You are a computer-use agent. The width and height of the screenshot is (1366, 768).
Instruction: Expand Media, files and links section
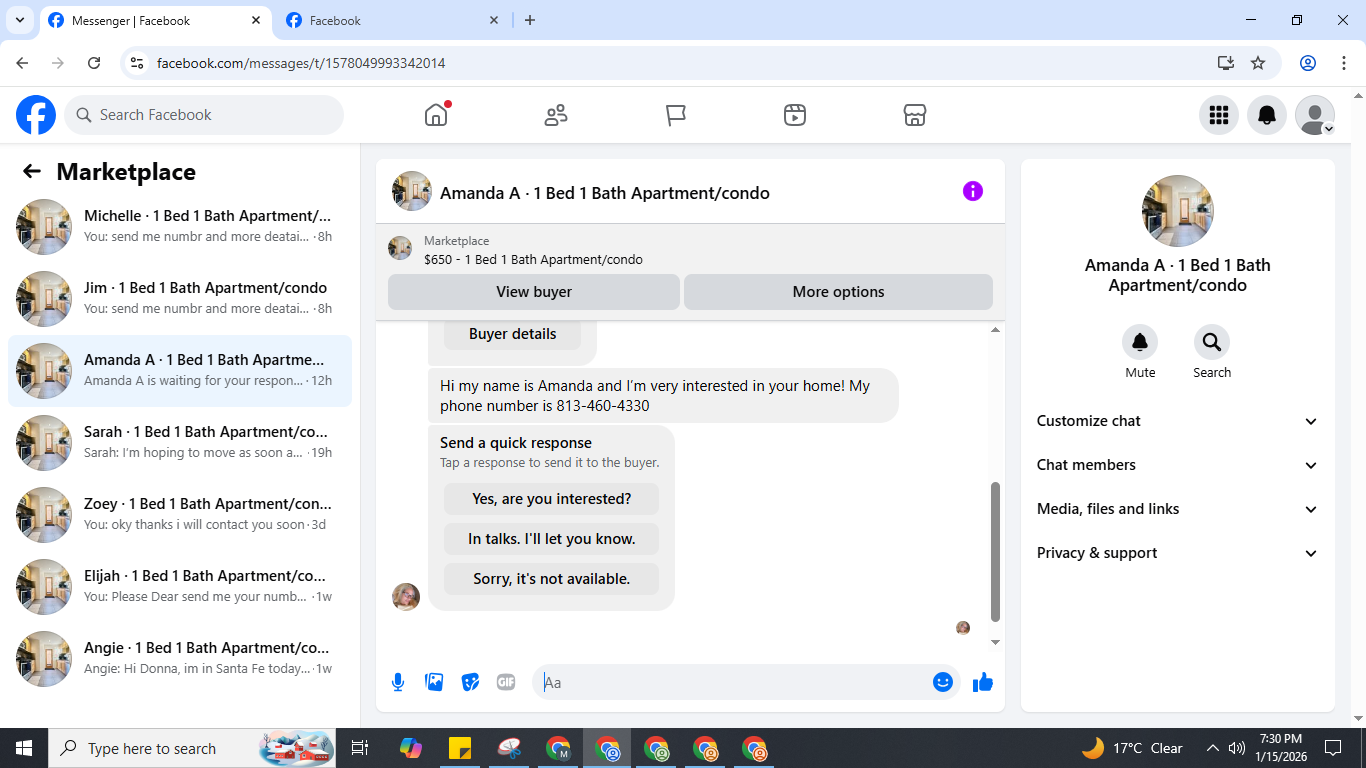pos(1177,509)
